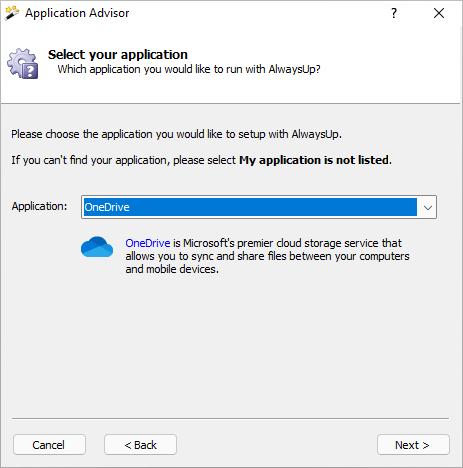
Task: Expand the Application dropdown arrow
Action: click(x=428, y=207)
